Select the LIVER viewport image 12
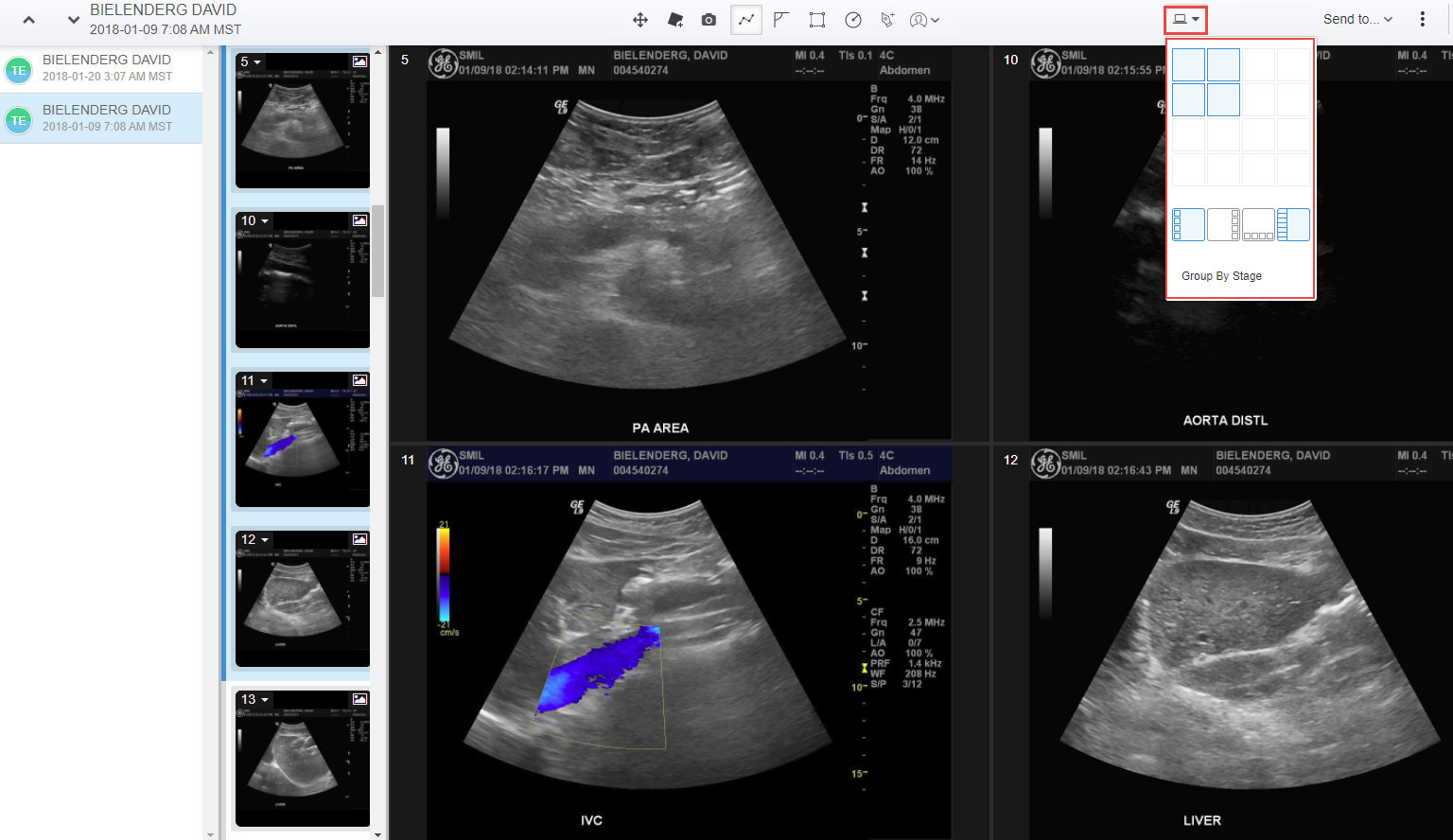Screen dimensions: 1453x840 1222,642
